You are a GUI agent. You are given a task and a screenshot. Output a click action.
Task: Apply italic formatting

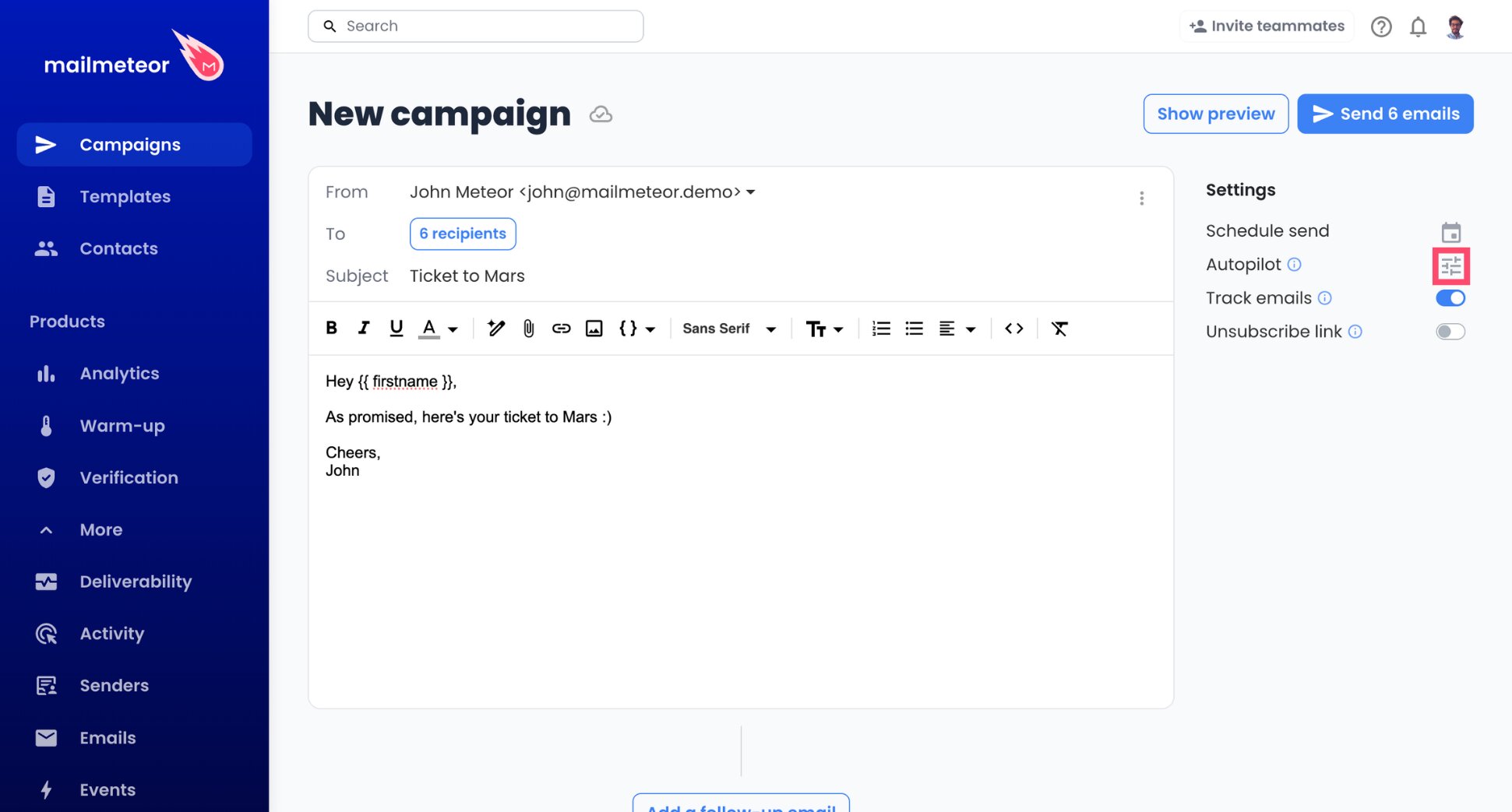pyautogui.click(x=364, y=329)
